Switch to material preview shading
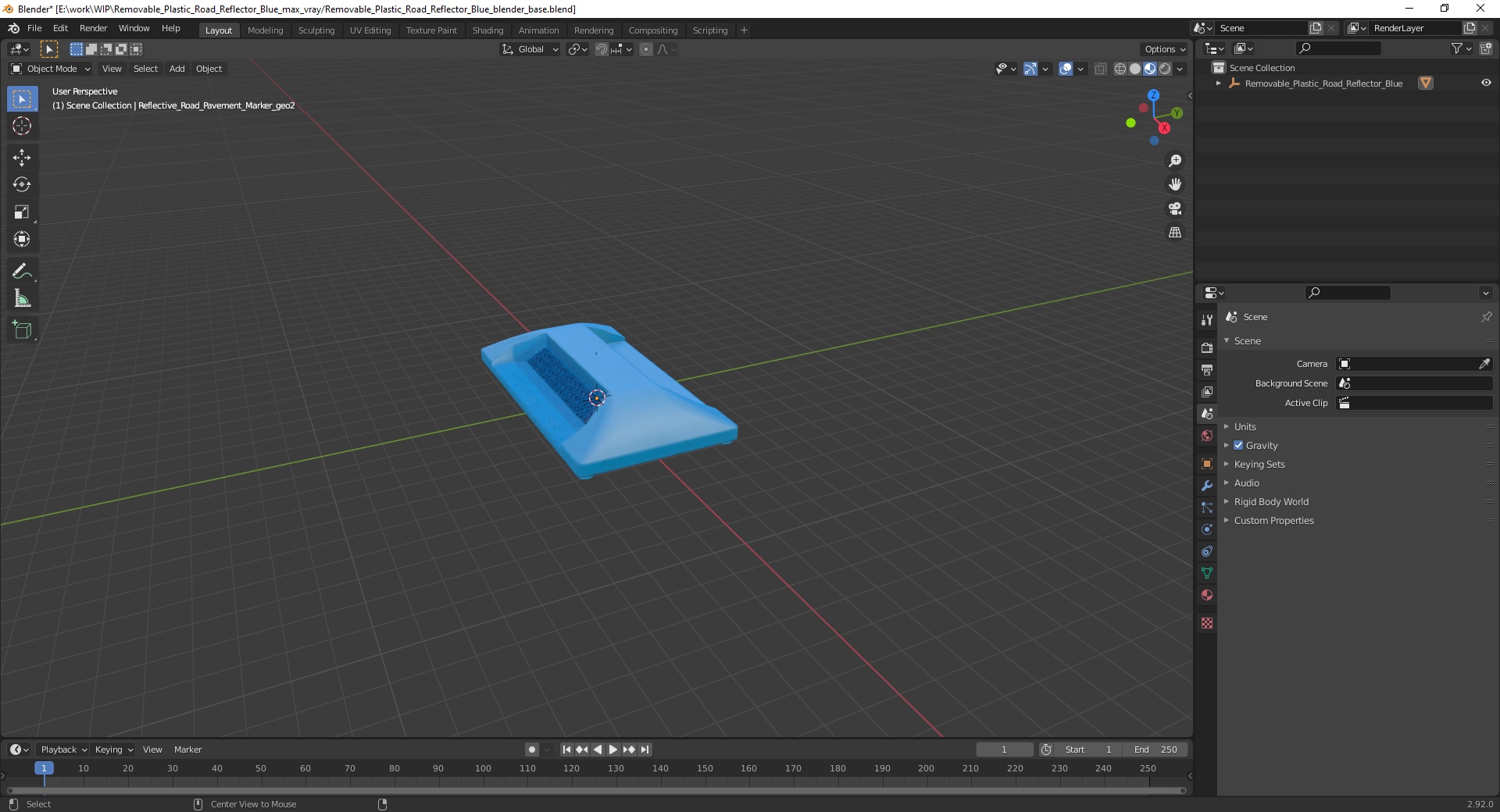This screenshot has height=812, width=1500. click(1150, 69)
